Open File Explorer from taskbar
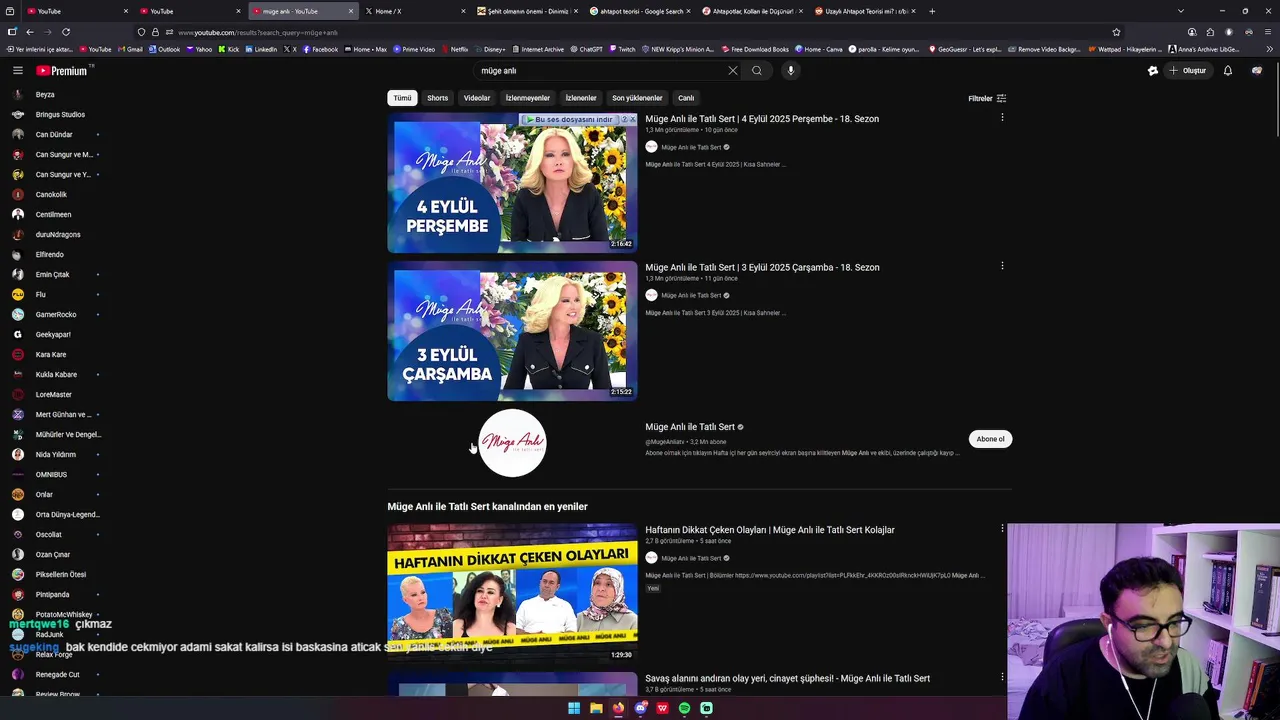The image size is (1280, 720). (x=596, y=708)
